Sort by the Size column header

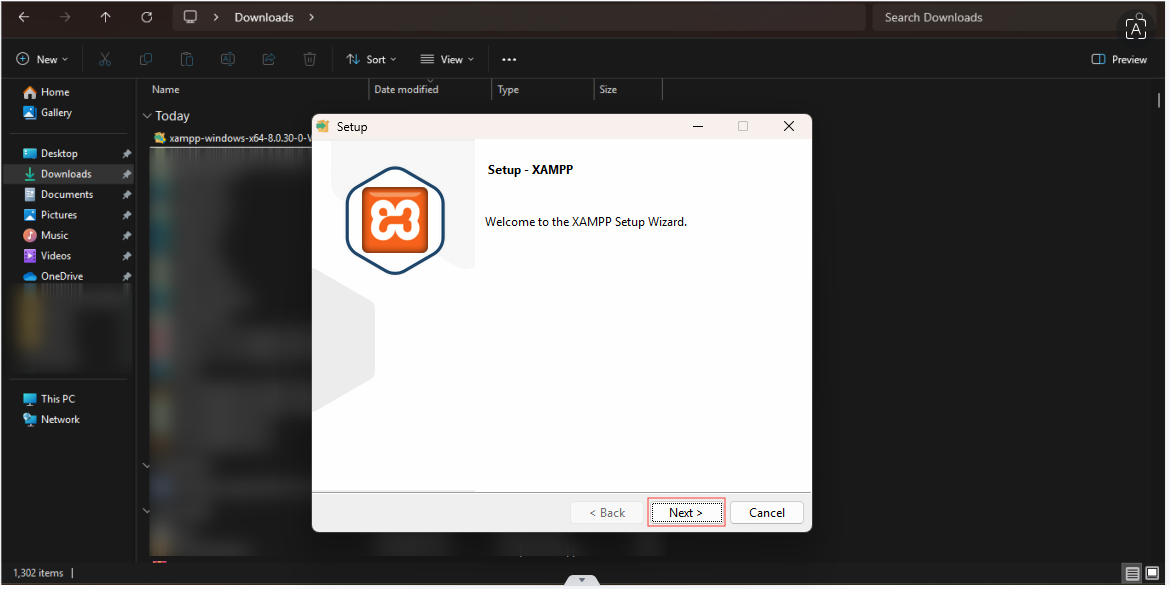tap(608, 90)
